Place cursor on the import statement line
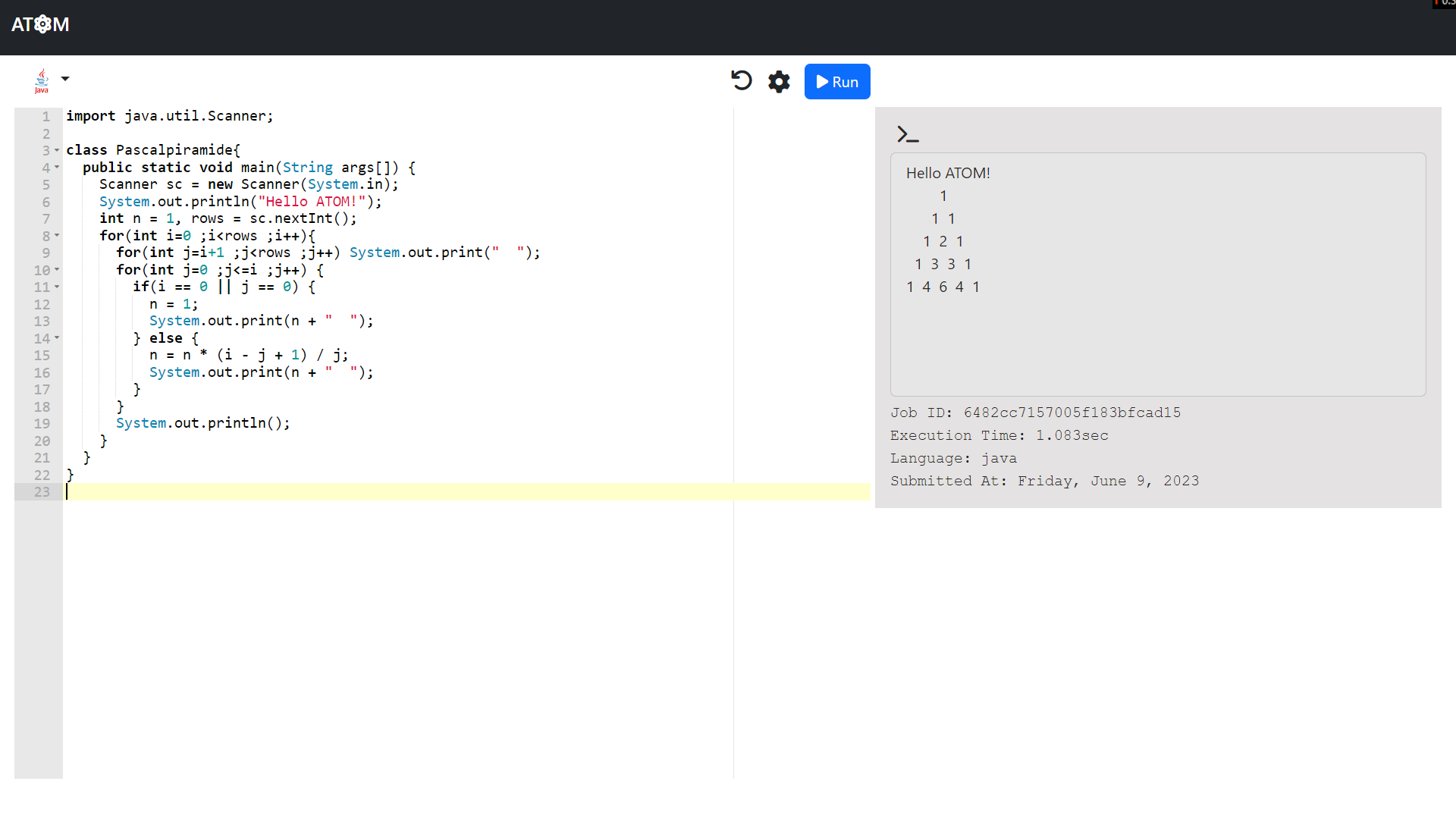This screenshot has height=819, width=1456. 169,116
